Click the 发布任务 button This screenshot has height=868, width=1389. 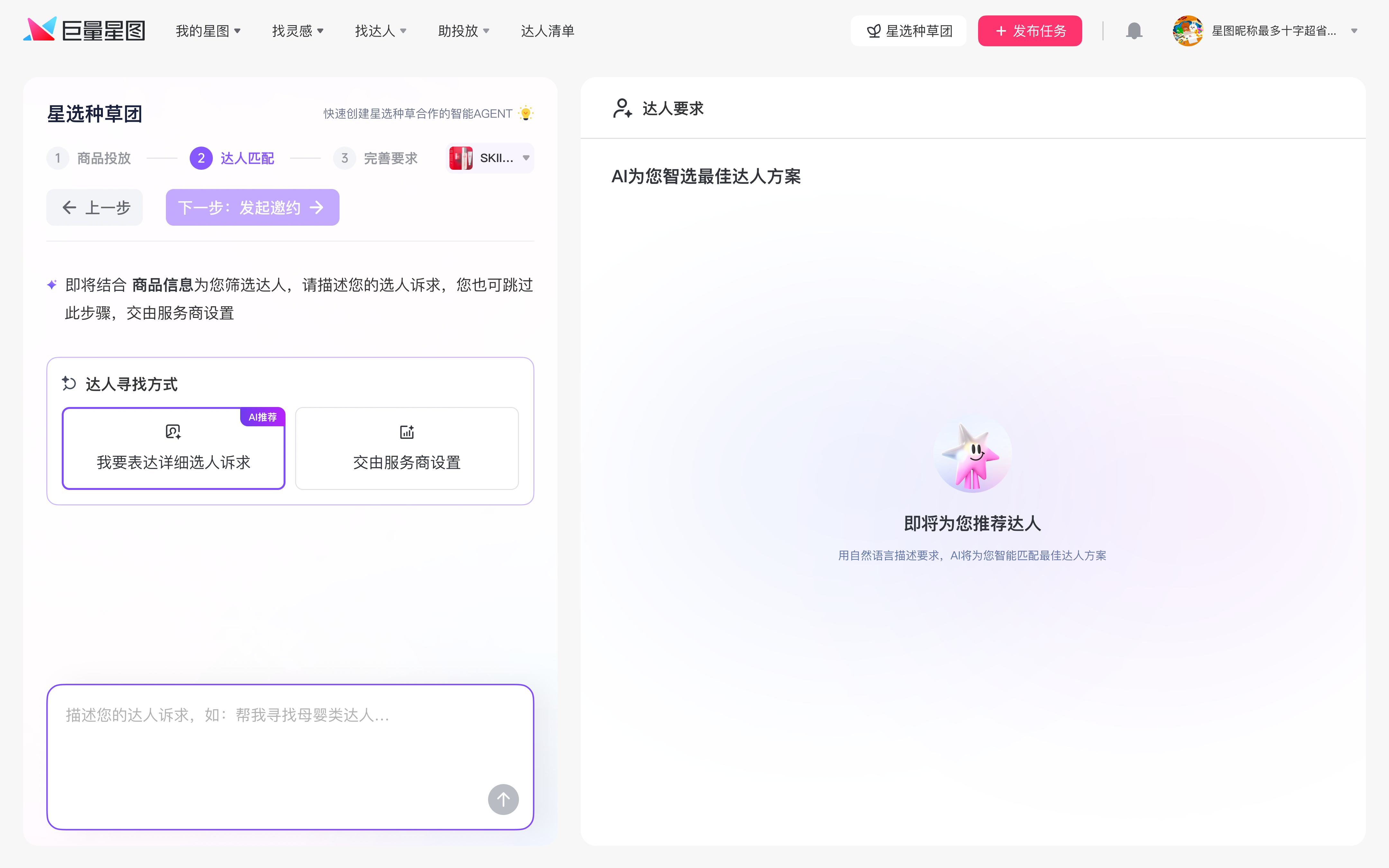pos(1030,31)
